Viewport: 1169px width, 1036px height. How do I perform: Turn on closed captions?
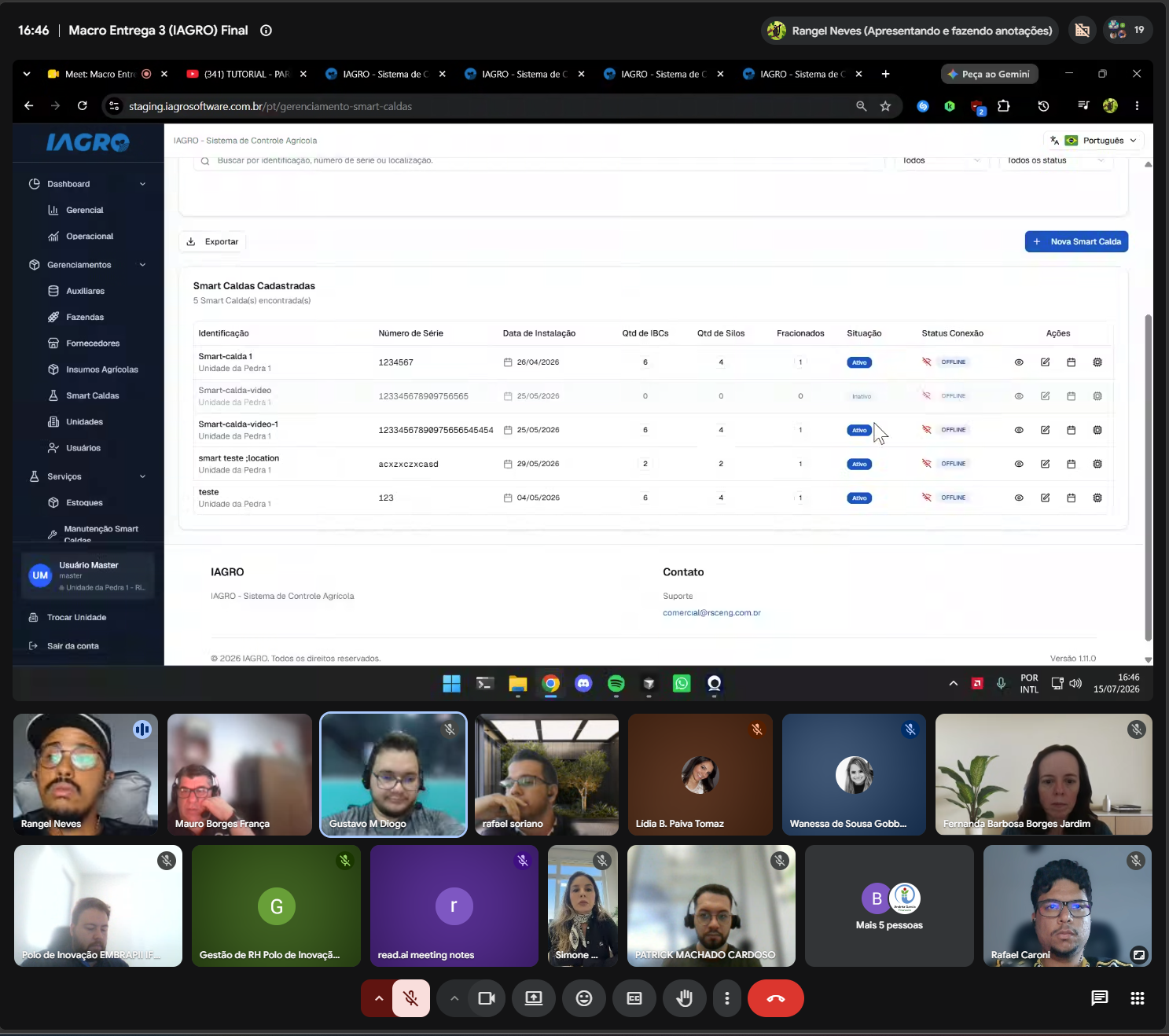(634, 998)
